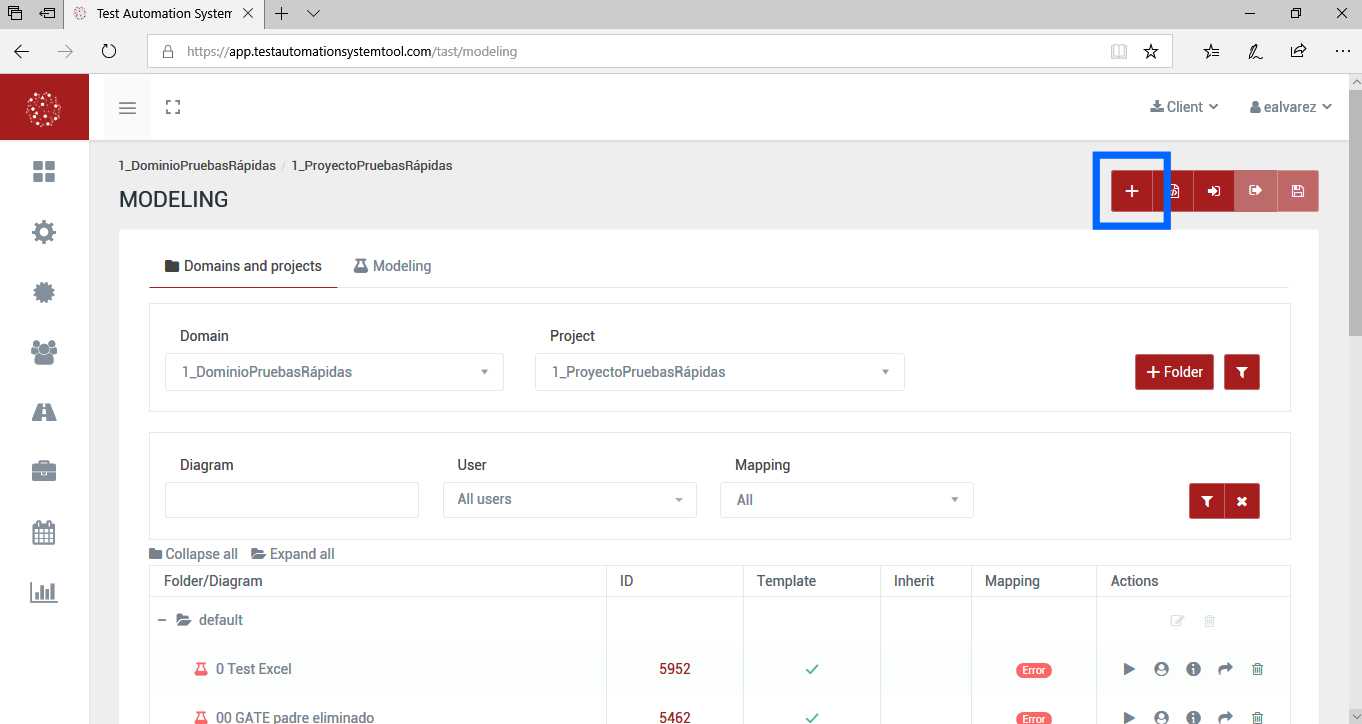Click the briefcase icon in sidebar

click(x=44, y=471)
